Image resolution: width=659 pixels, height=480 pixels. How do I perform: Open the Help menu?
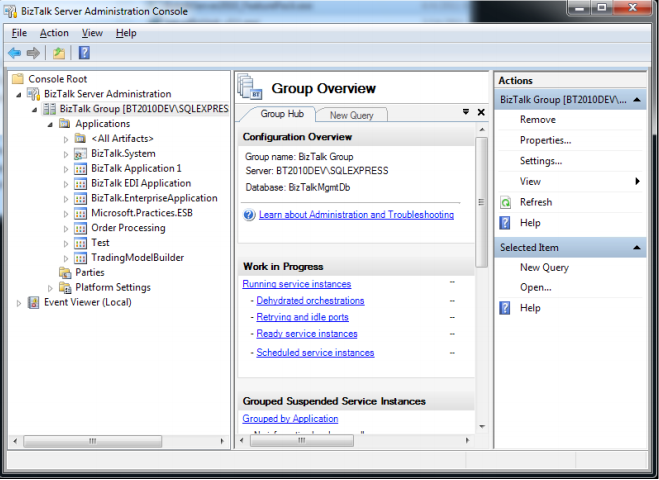click(126, 33)
